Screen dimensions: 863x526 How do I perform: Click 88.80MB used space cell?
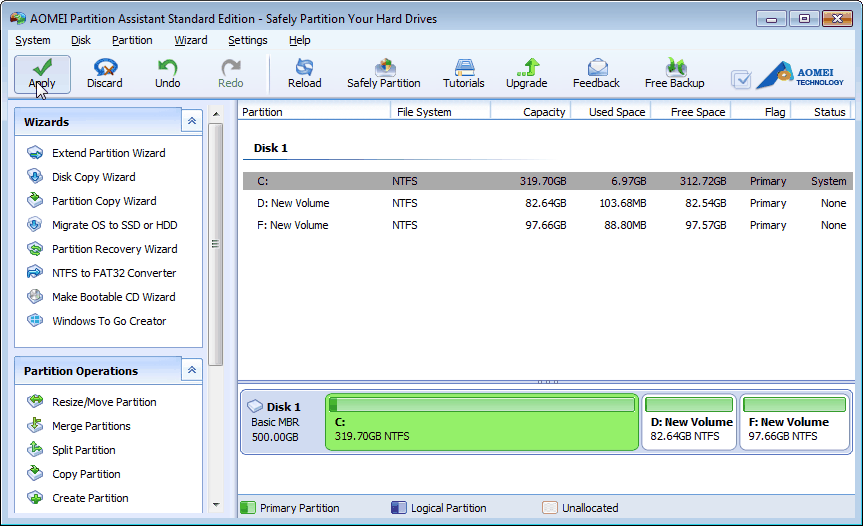tap(625, 225)
